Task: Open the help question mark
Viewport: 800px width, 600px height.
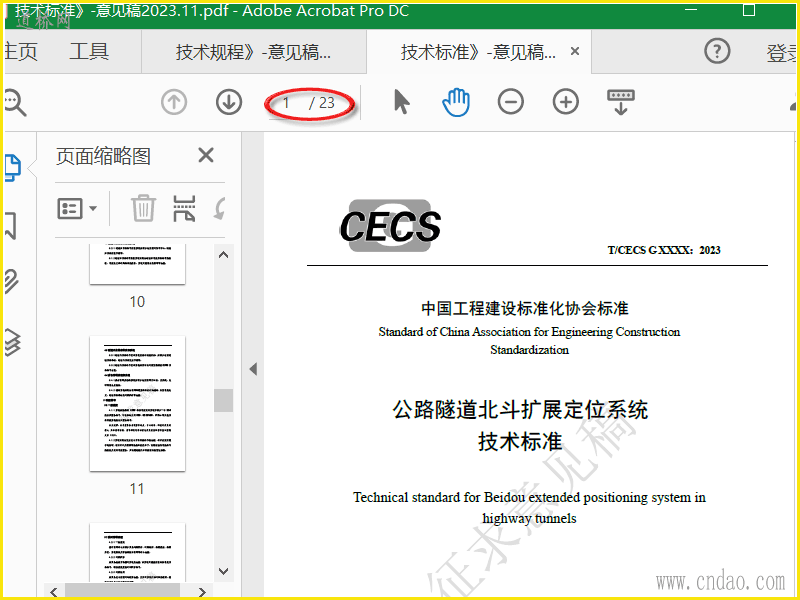Action: click(717, 51)
